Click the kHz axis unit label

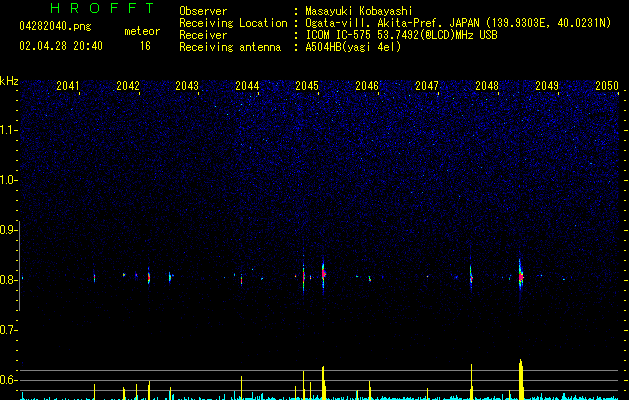[9, 81]
